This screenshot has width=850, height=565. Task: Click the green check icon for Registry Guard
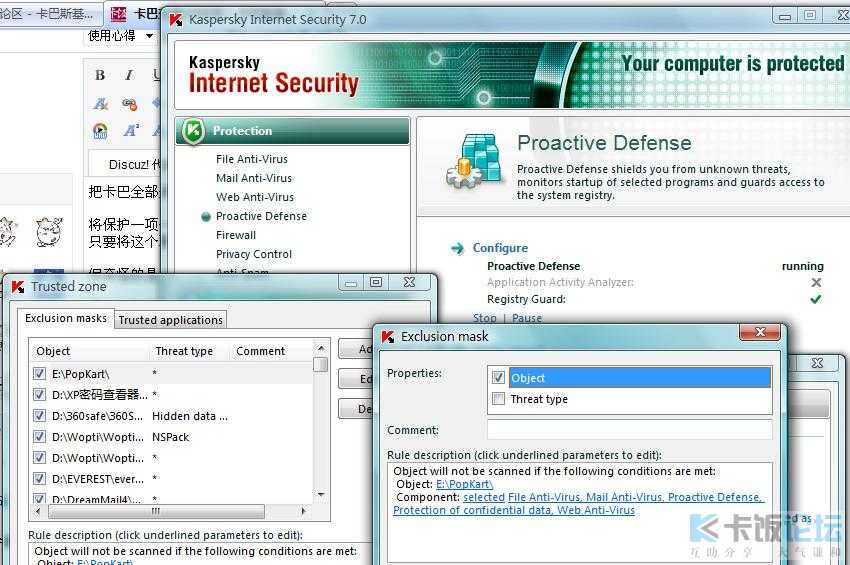pyautogui.click(x=815, y=299)
